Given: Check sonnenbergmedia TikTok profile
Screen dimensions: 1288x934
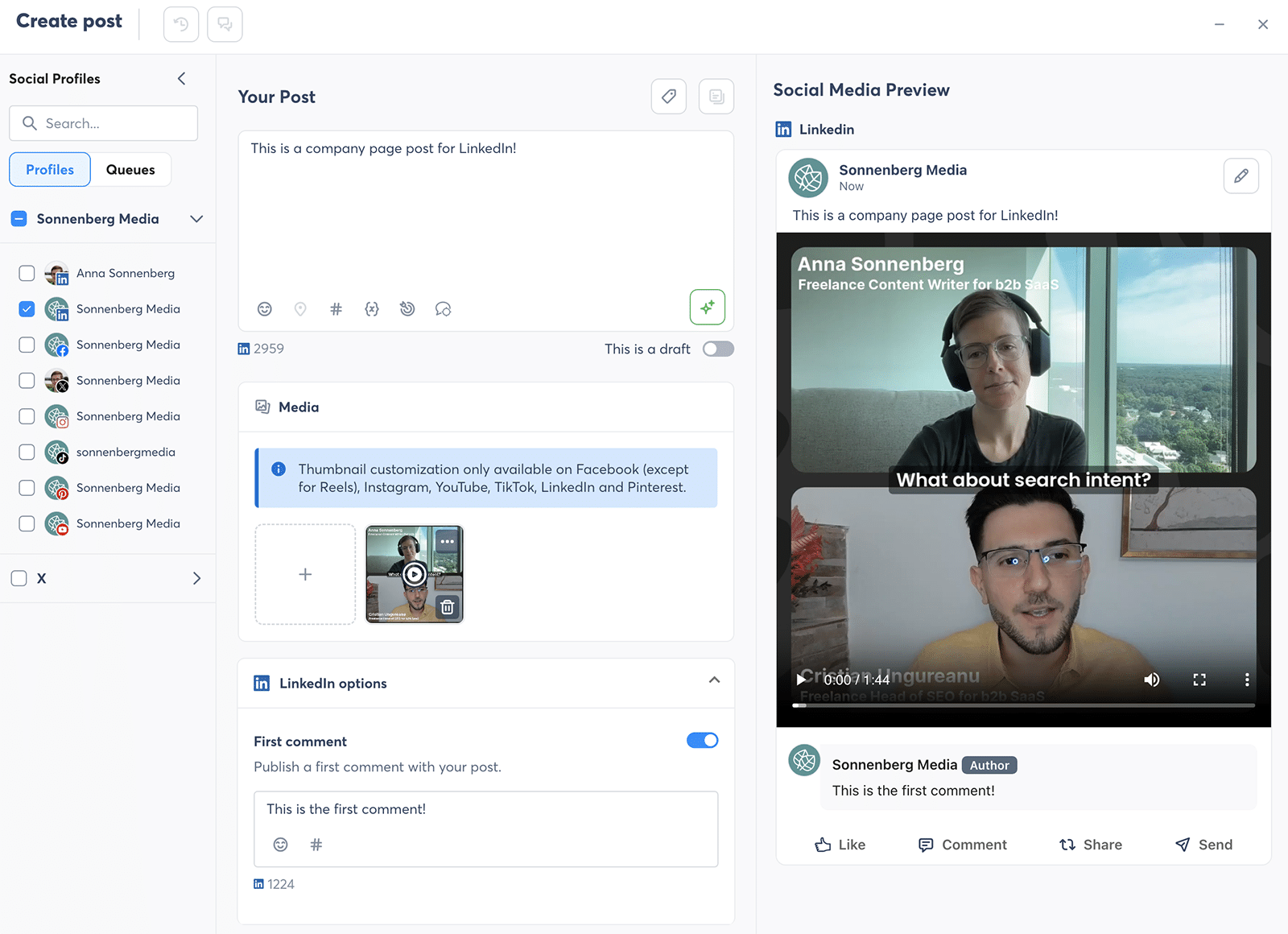Looking at the screenshot, I should [27, 452].
